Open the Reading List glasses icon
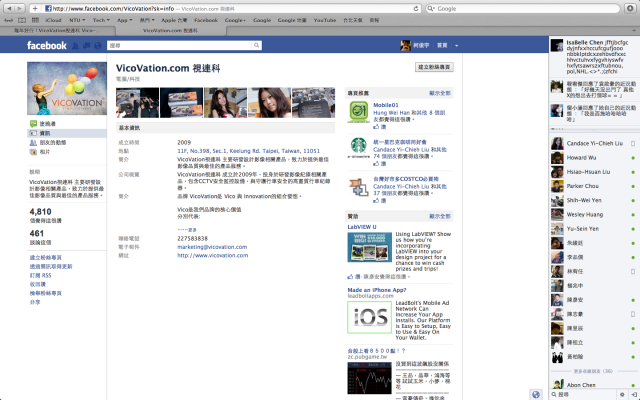The width and height of the screenshot is (640, 400). (x=9, y=20)
